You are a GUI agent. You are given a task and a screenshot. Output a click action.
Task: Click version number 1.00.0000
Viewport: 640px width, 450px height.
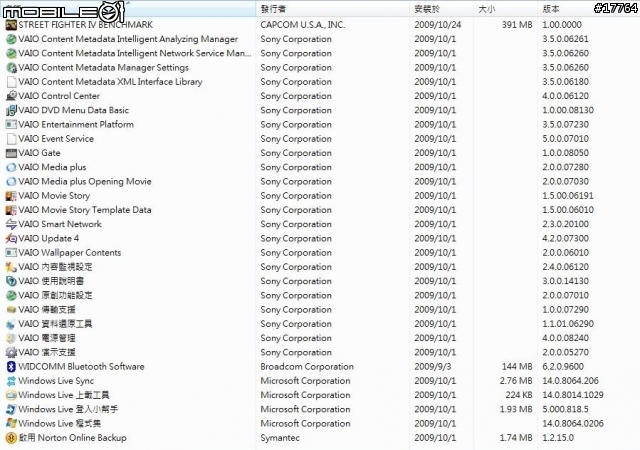coord(562,25)
